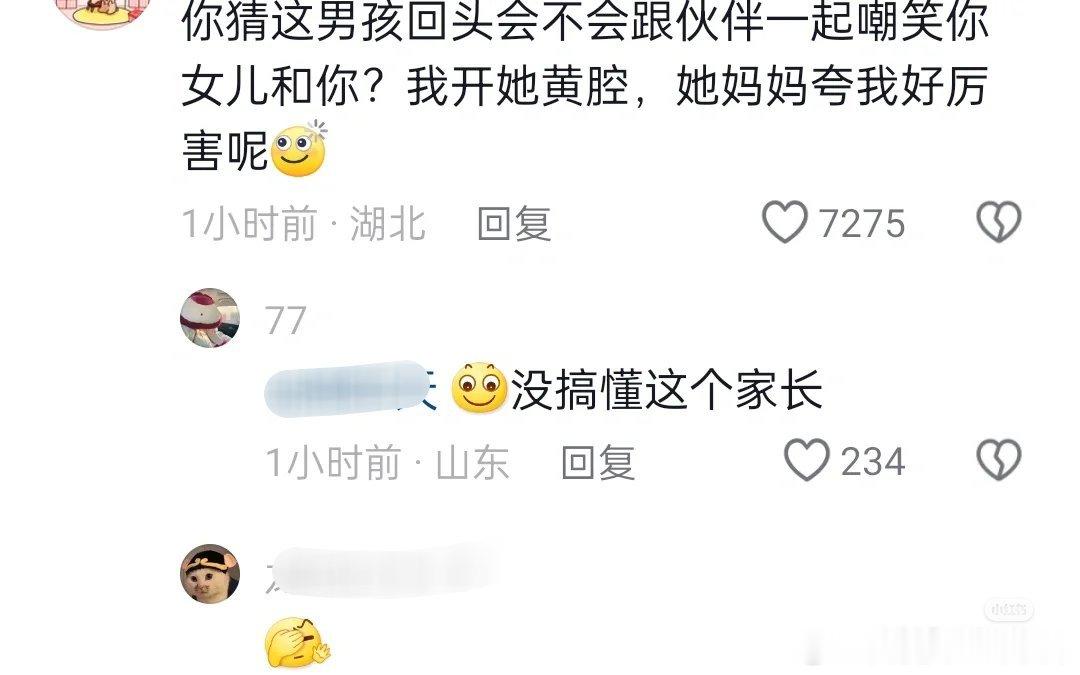Tap the timestamp 1小时前 · 山东
This screenshot has width=1080, height=675.
(387, 462)
